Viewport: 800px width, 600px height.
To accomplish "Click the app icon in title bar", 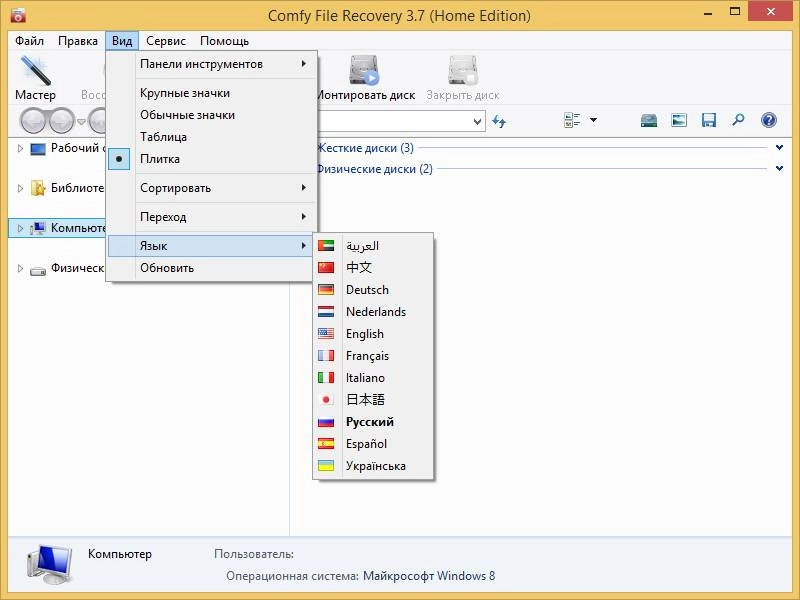I will pyautogui.click(x=18, y=15).
